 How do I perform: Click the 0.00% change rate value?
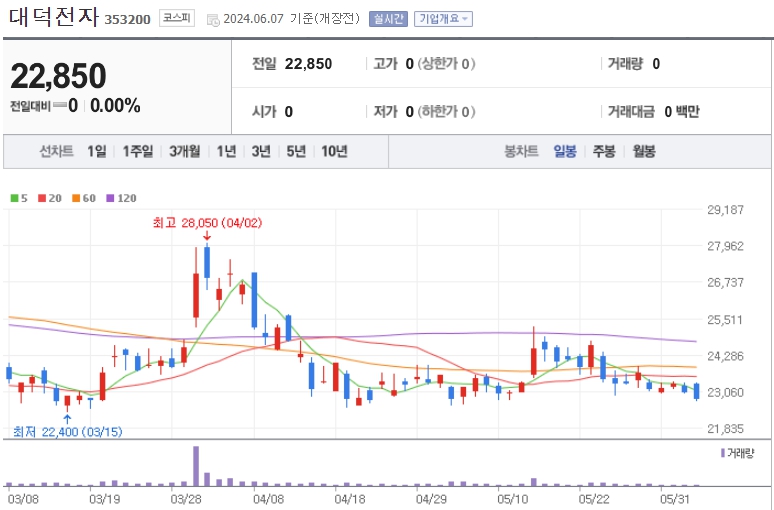click(115, 106)
